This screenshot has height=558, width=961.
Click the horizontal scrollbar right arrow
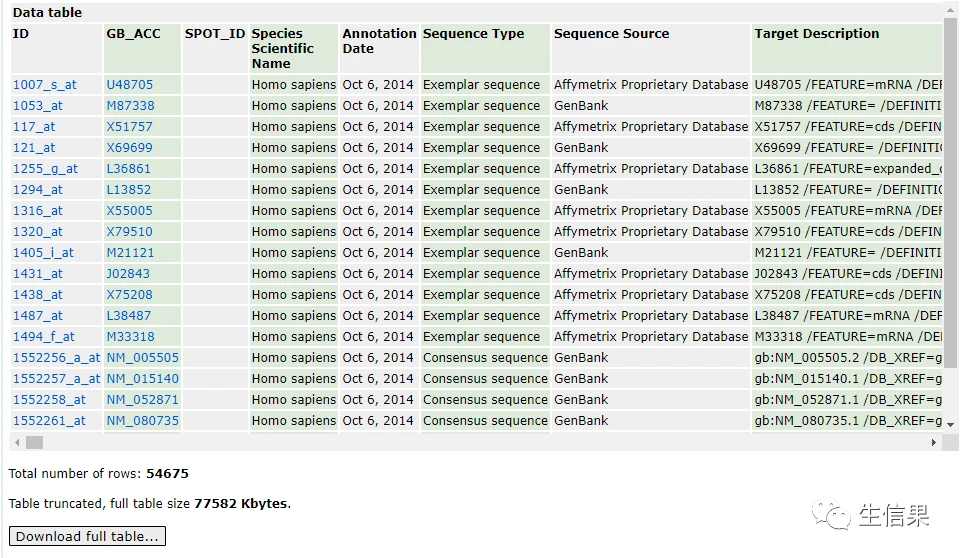(933, 442)
